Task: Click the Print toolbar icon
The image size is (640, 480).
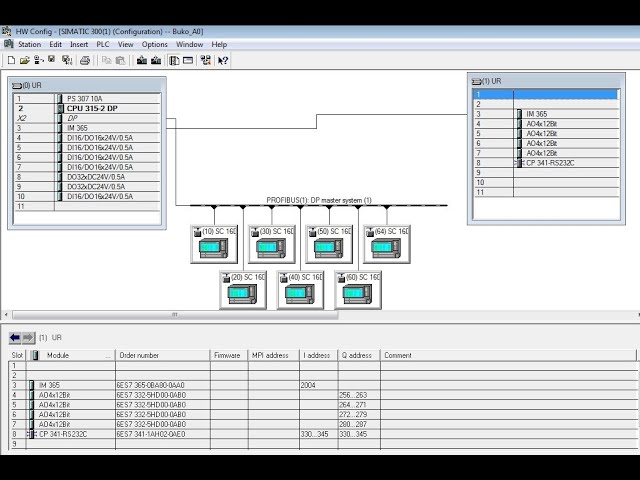Action: click(85, 60)
